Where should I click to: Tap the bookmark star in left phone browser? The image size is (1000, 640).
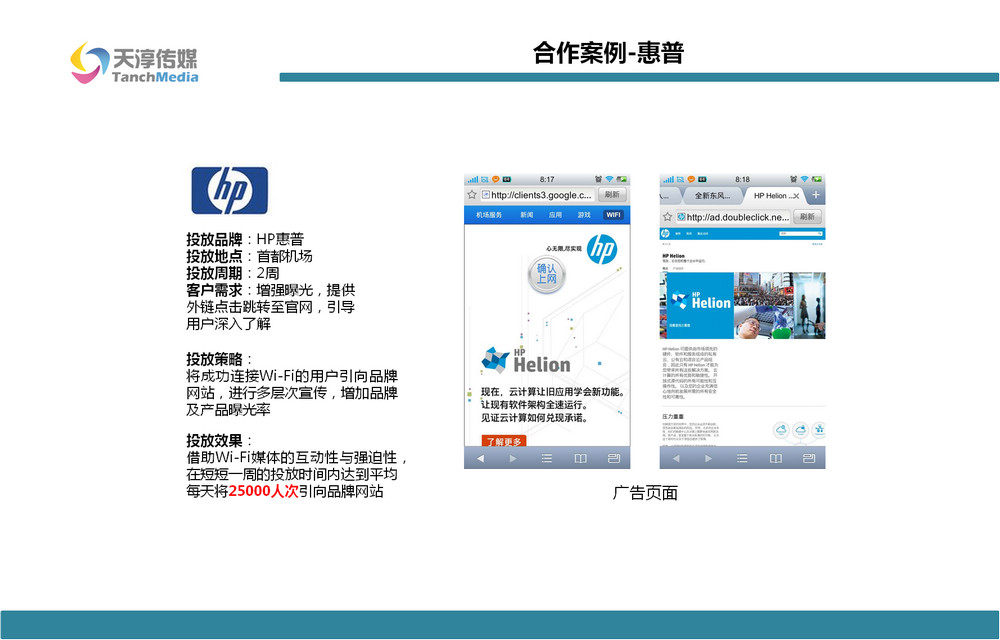[472, 194]
